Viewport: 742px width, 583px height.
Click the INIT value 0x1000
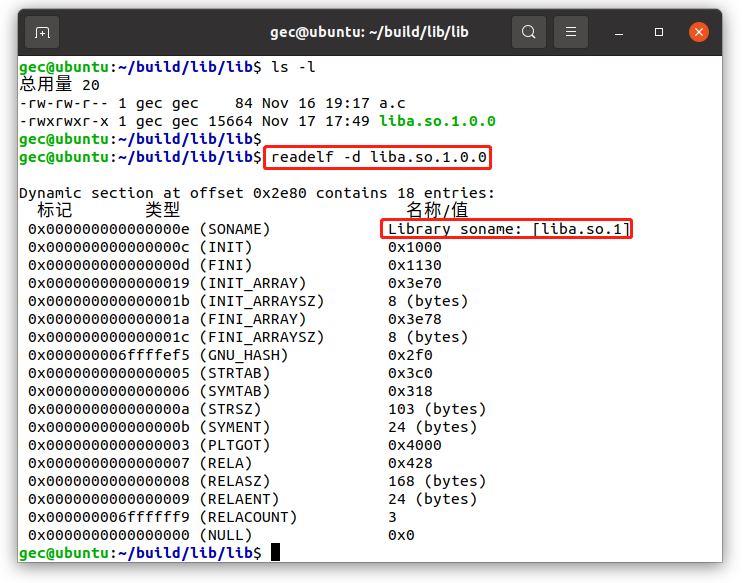click(415, 247)
